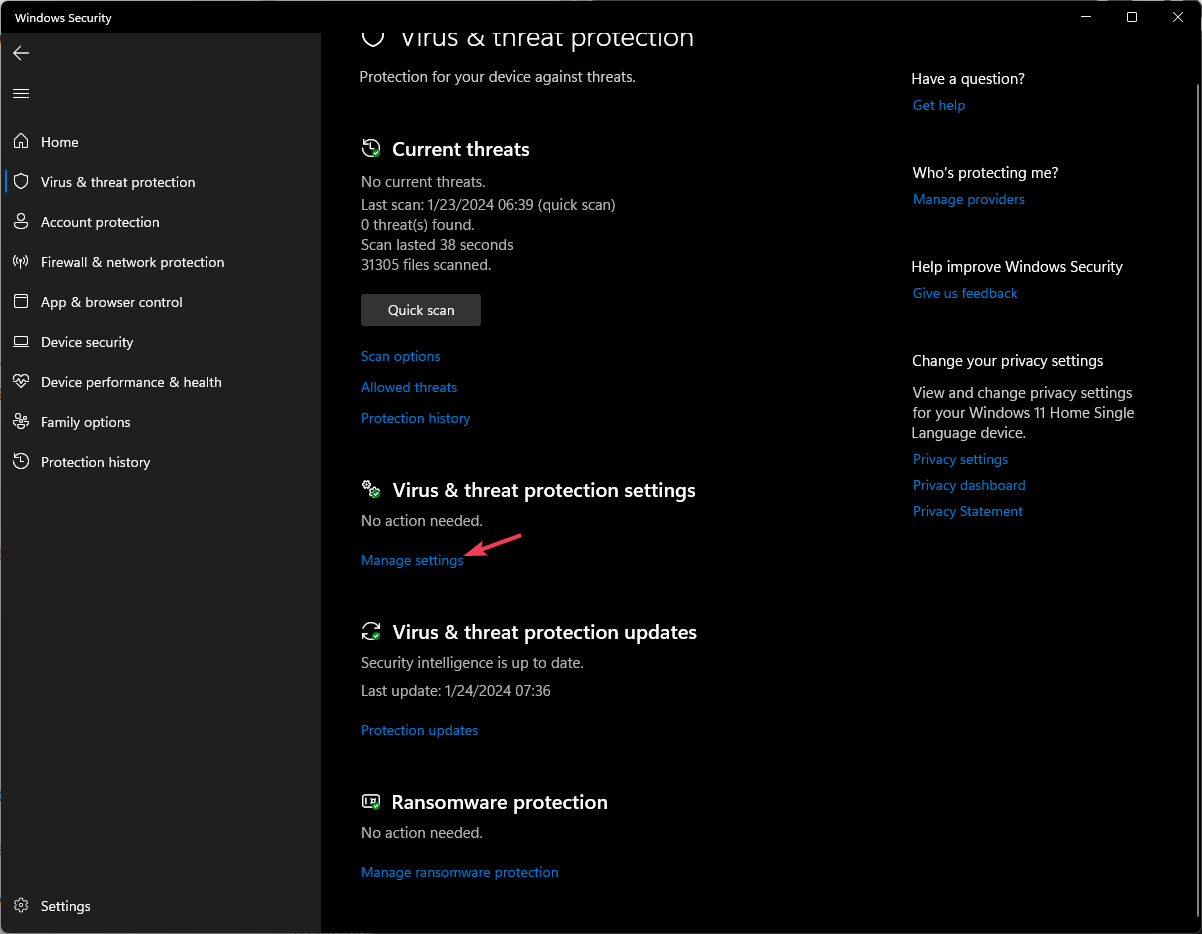
Task: Click Protection updates link
Action: pos(419,730)
